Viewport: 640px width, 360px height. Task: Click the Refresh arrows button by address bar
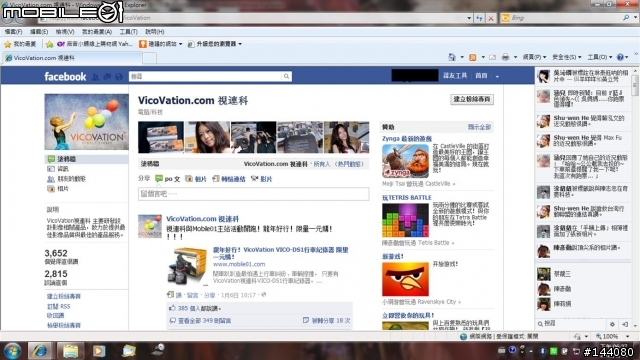479,18
